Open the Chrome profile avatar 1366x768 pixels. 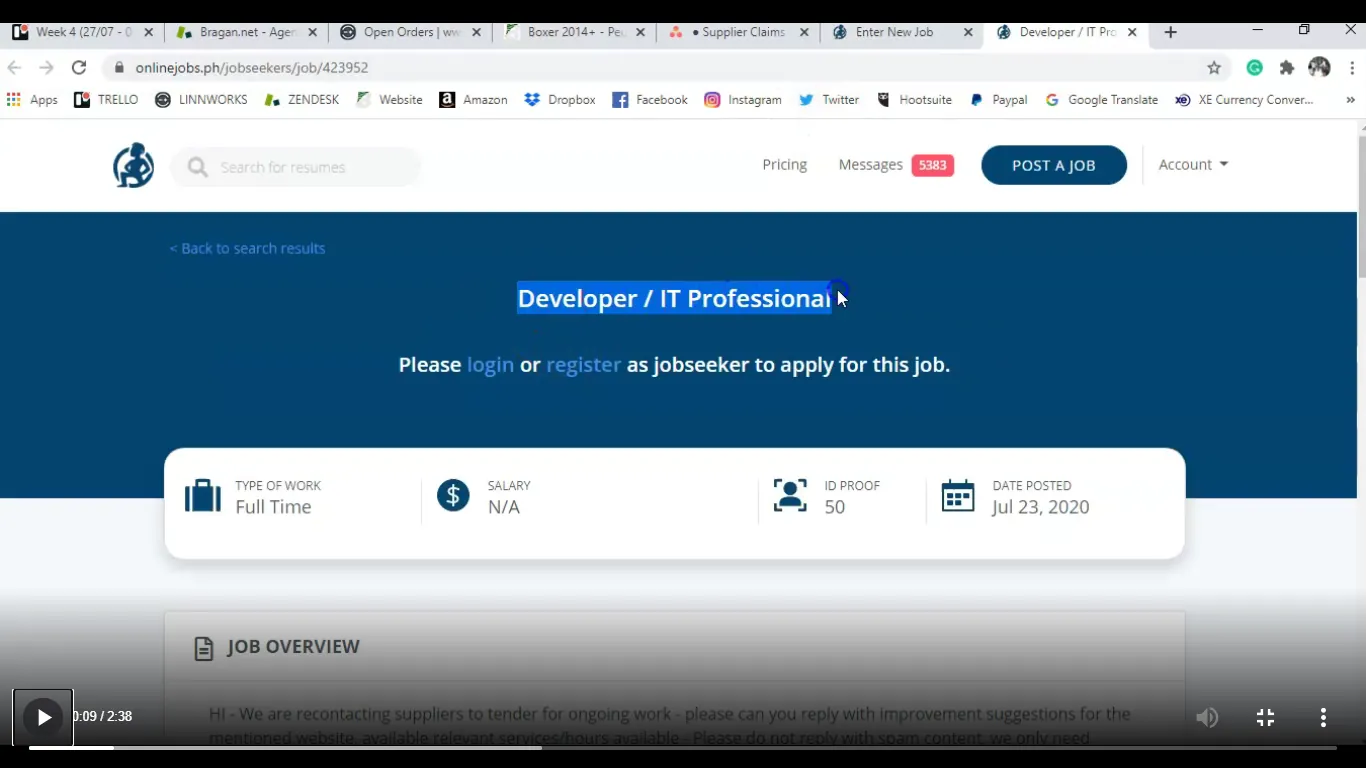pos(1319,67)
